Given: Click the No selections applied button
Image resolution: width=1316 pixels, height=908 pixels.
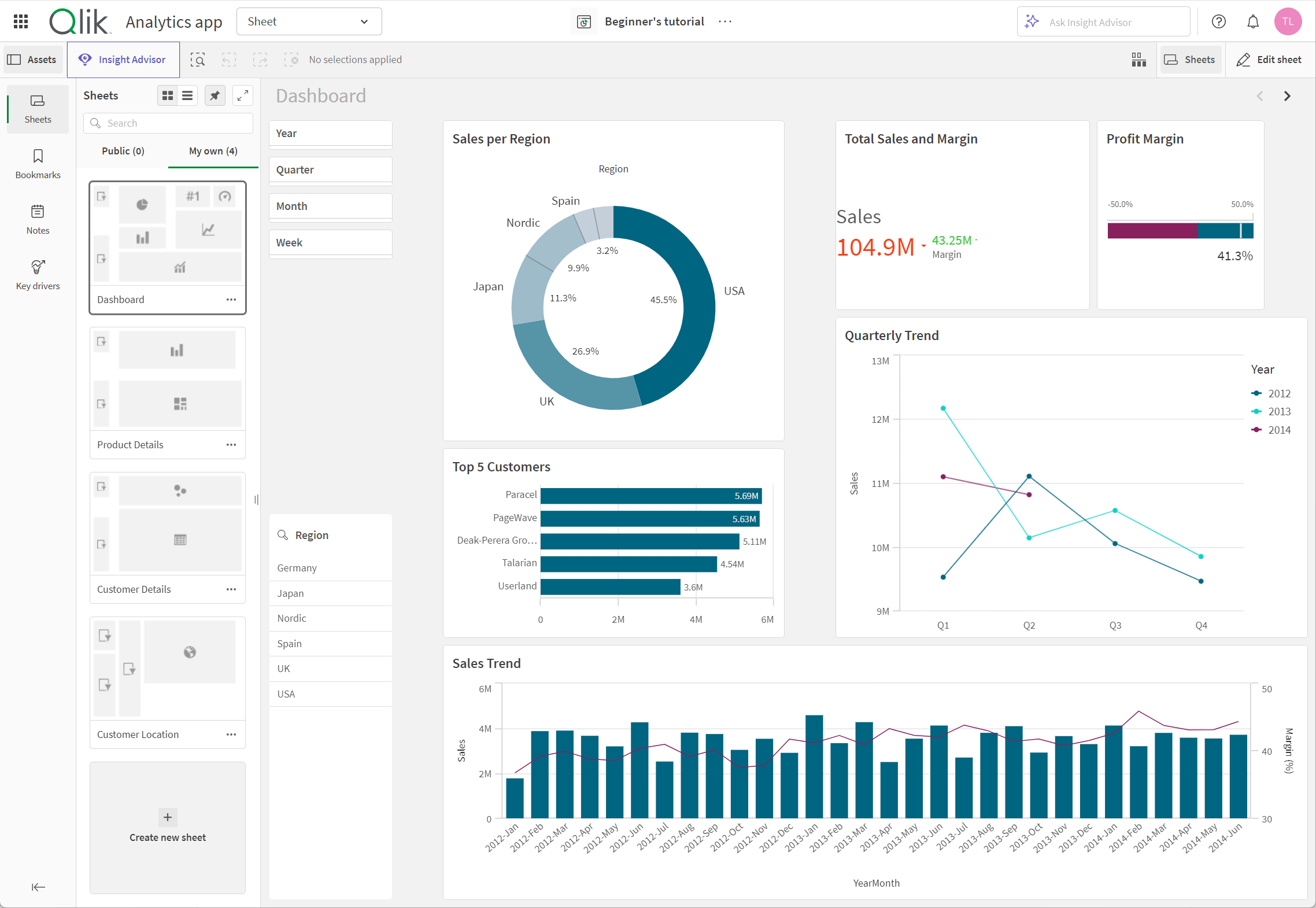Looking at the screenshot, I should (x=356, y=59).
